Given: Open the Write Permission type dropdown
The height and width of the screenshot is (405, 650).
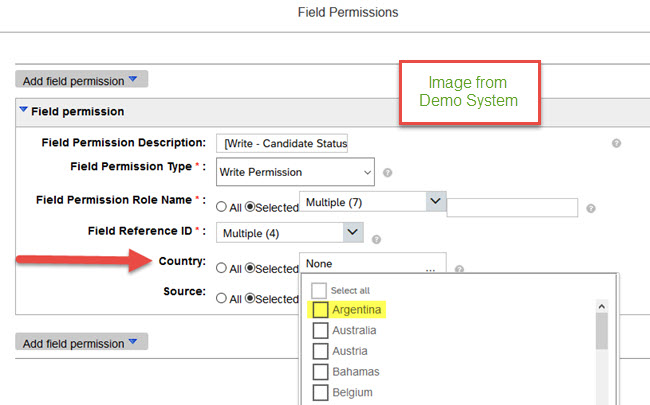Looking at the screenshot, I should tap(295, 172).
